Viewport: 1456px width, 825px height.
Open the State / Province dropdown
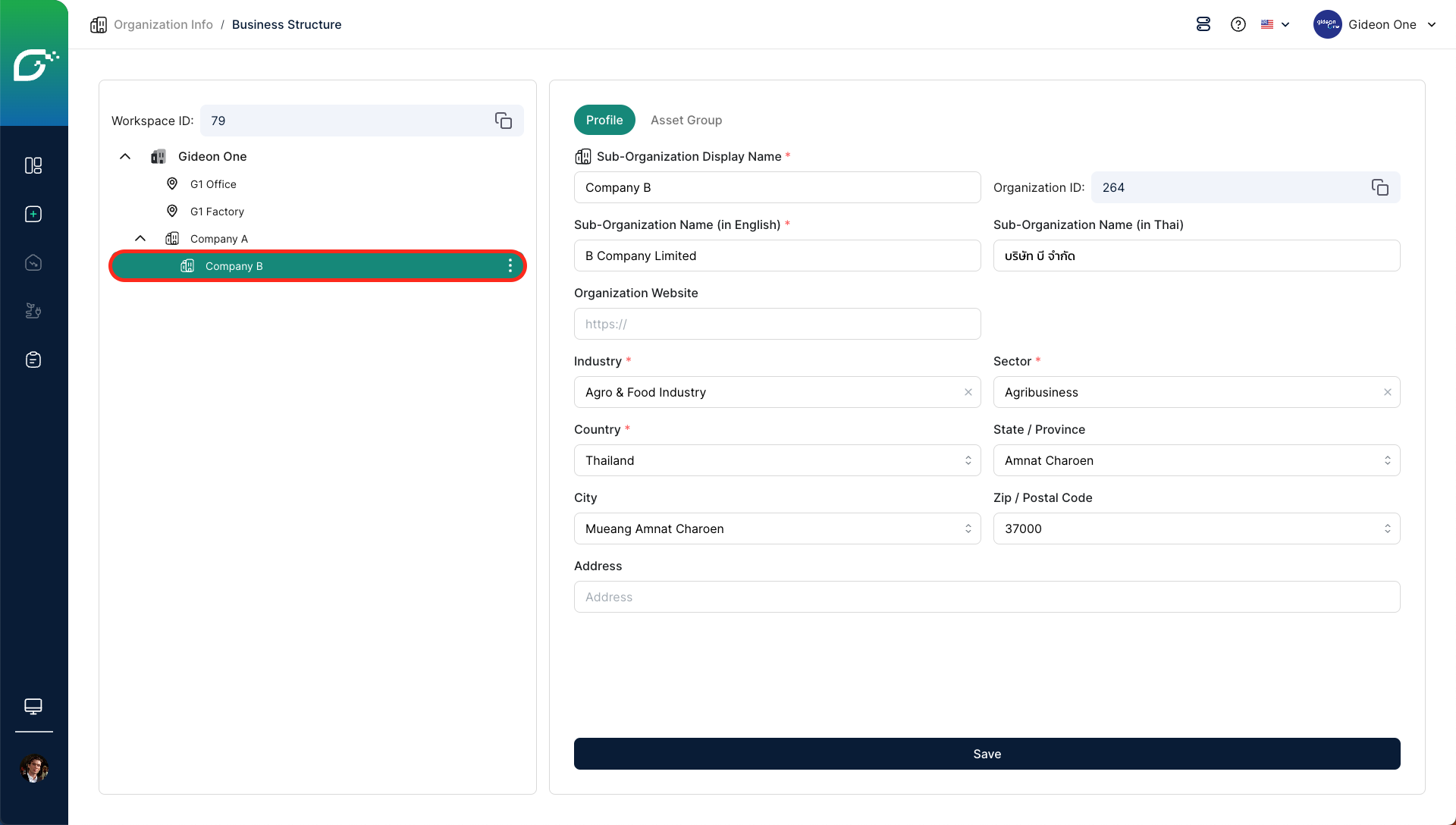click(x=1196, y=460)
